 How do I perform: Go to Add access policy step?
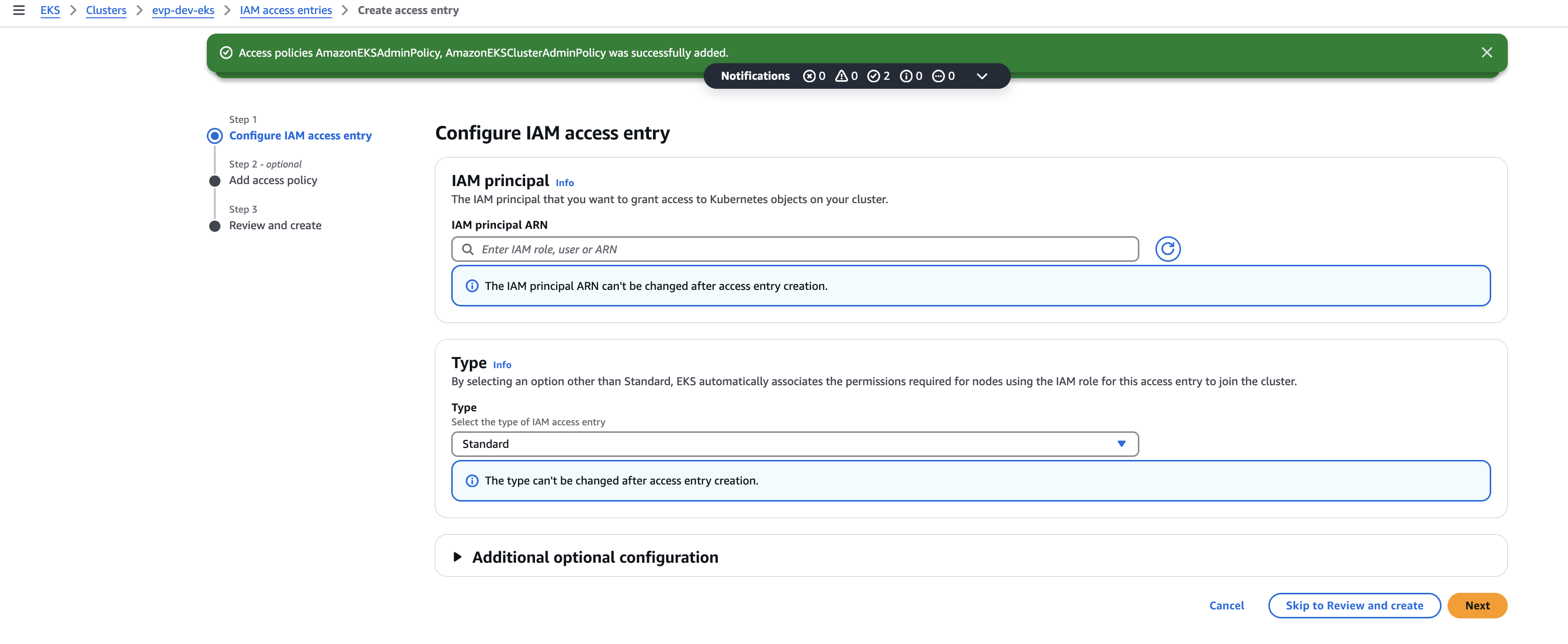[273, 180]
